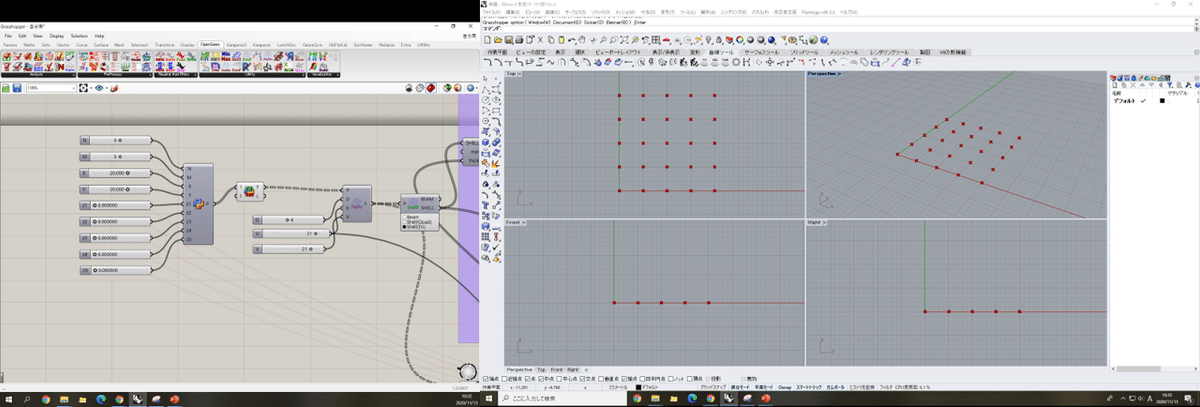The height and width of the screenshot is (407, 1200).
Task: Open the Solution menu in Grasshopper
Action: 79,36
